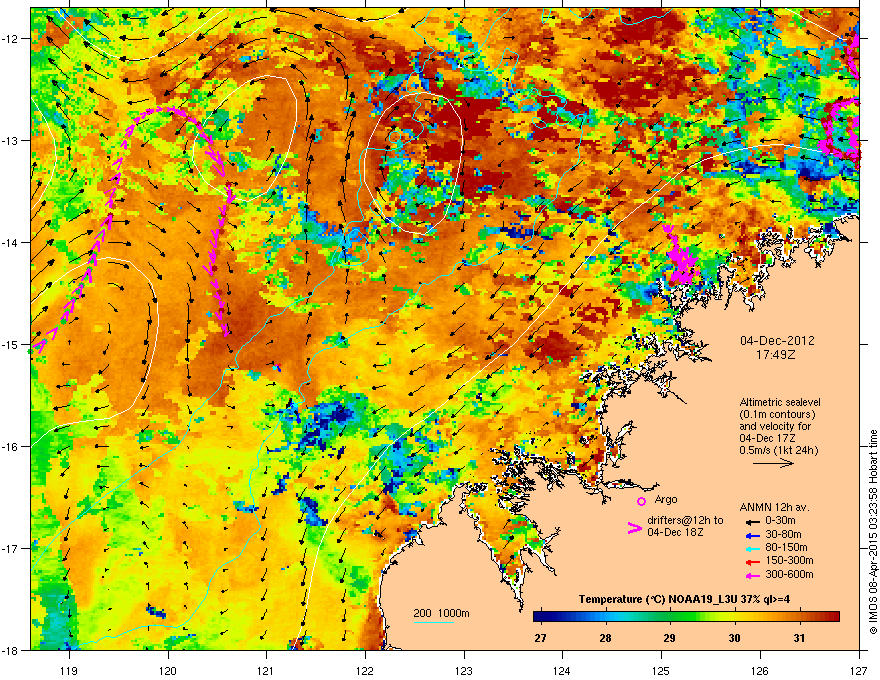Click the '80-150m' depth label
The image size is (880, 680).
click(x=786, y=548)
